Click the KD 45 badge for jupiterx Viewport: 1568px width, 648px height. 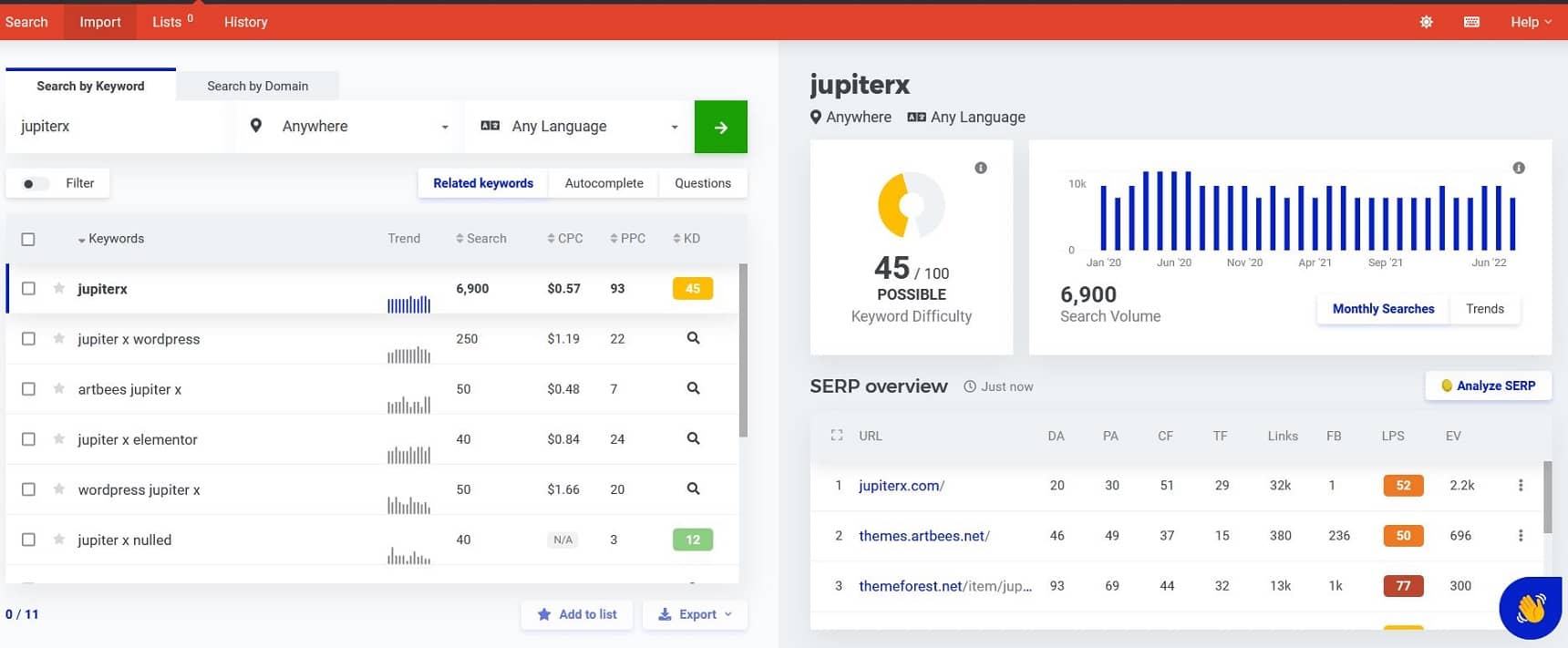click(x=693, y=288)
